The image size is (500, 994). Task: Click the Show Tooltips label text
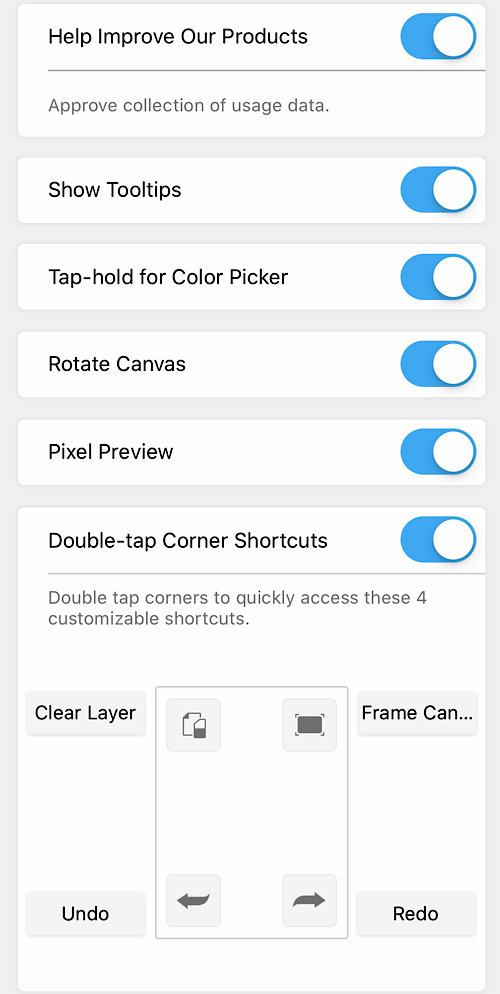115,190
